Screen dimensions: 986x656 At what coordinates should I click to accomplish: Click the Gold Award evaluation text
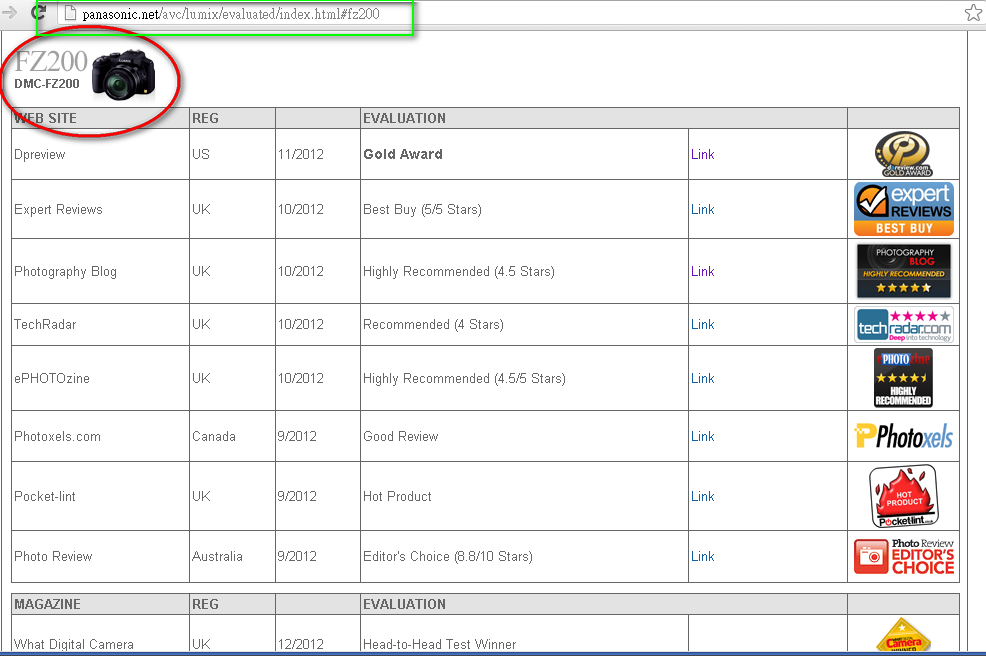pos(402,154)
